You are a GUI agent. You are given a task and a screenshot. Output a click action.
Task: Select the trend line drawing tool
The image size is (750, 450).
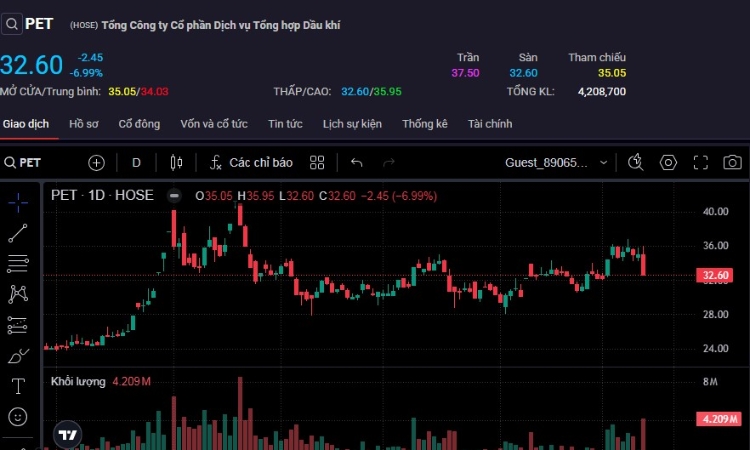coord(18,233)
